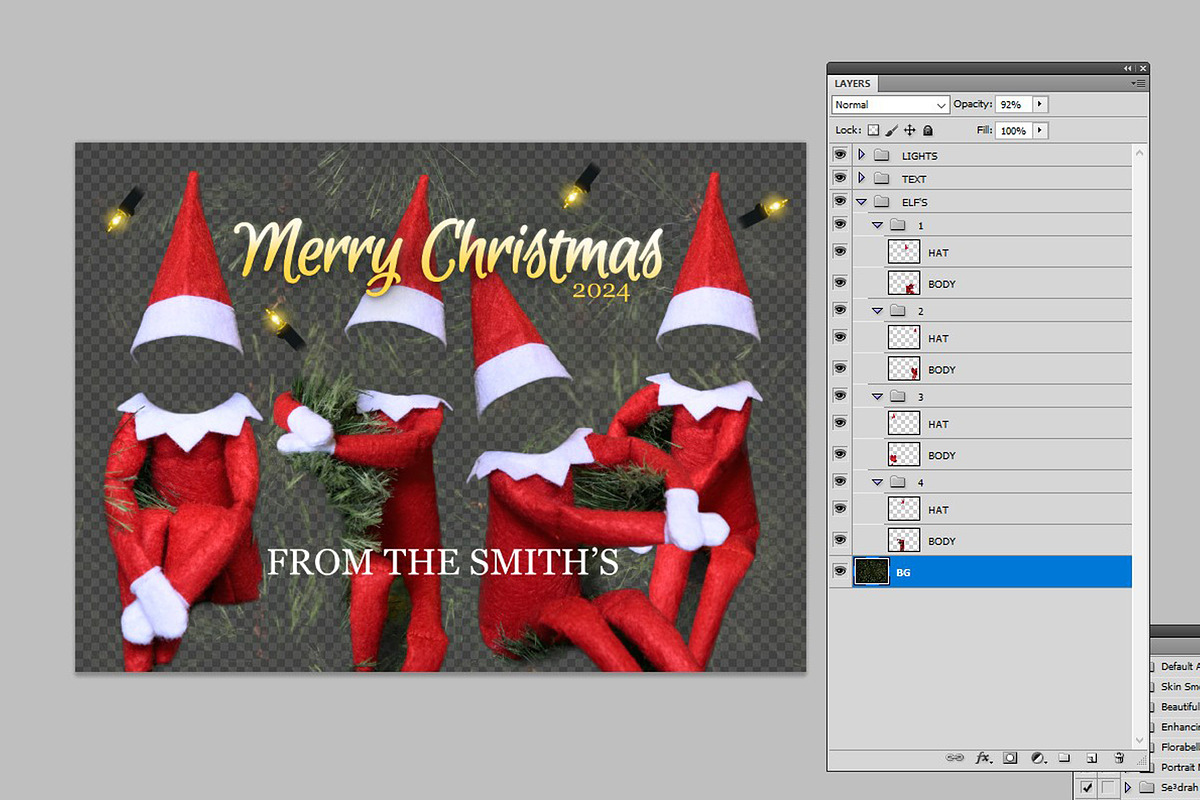Collapse group 1
Screen dimensions: 1200x800
[877, 225]
